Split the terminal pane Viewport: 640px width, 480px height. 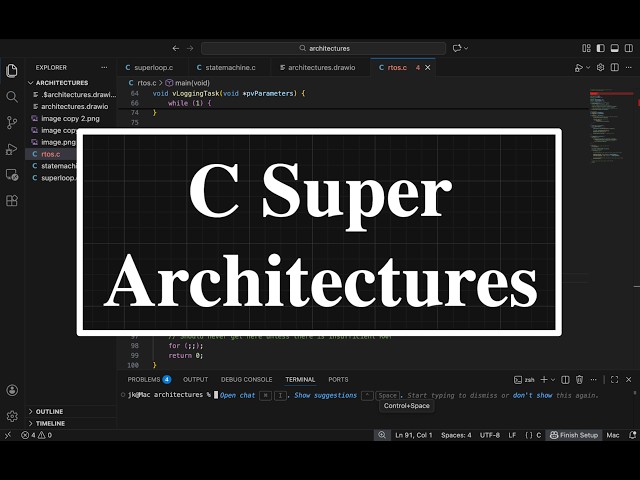click(565, 380)
